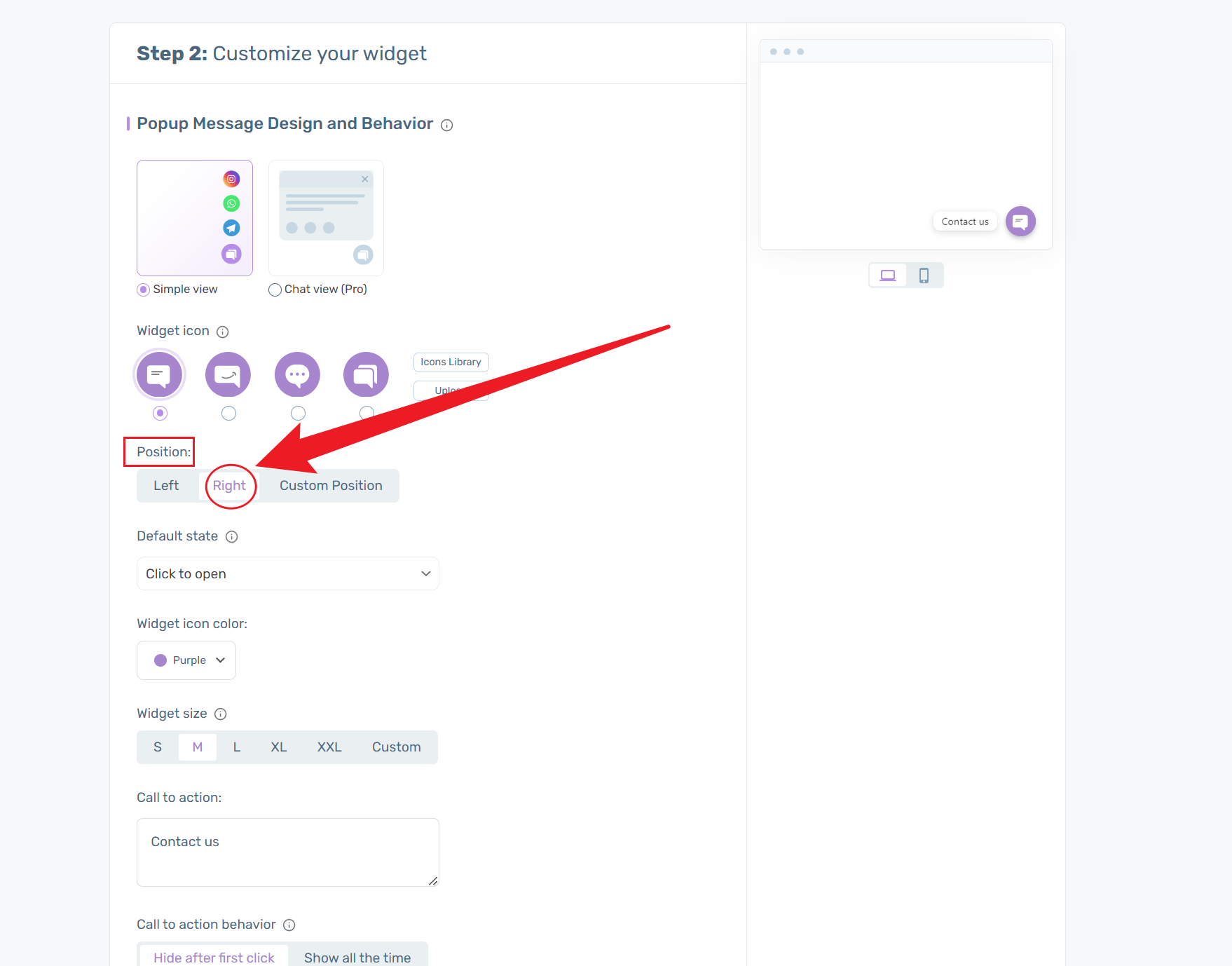Select the Simple view option
The height and width of the screenshot is (966, 1232).
point(144,290)
